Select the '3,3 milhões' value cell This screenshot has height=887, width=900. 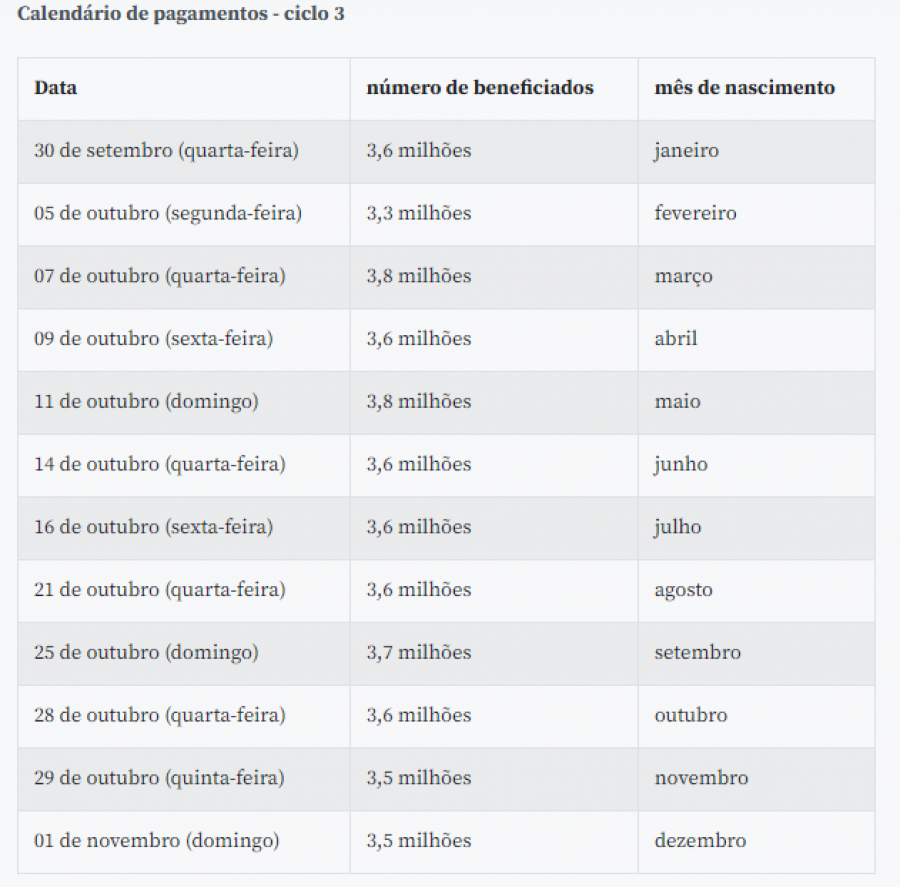point(494,214)
